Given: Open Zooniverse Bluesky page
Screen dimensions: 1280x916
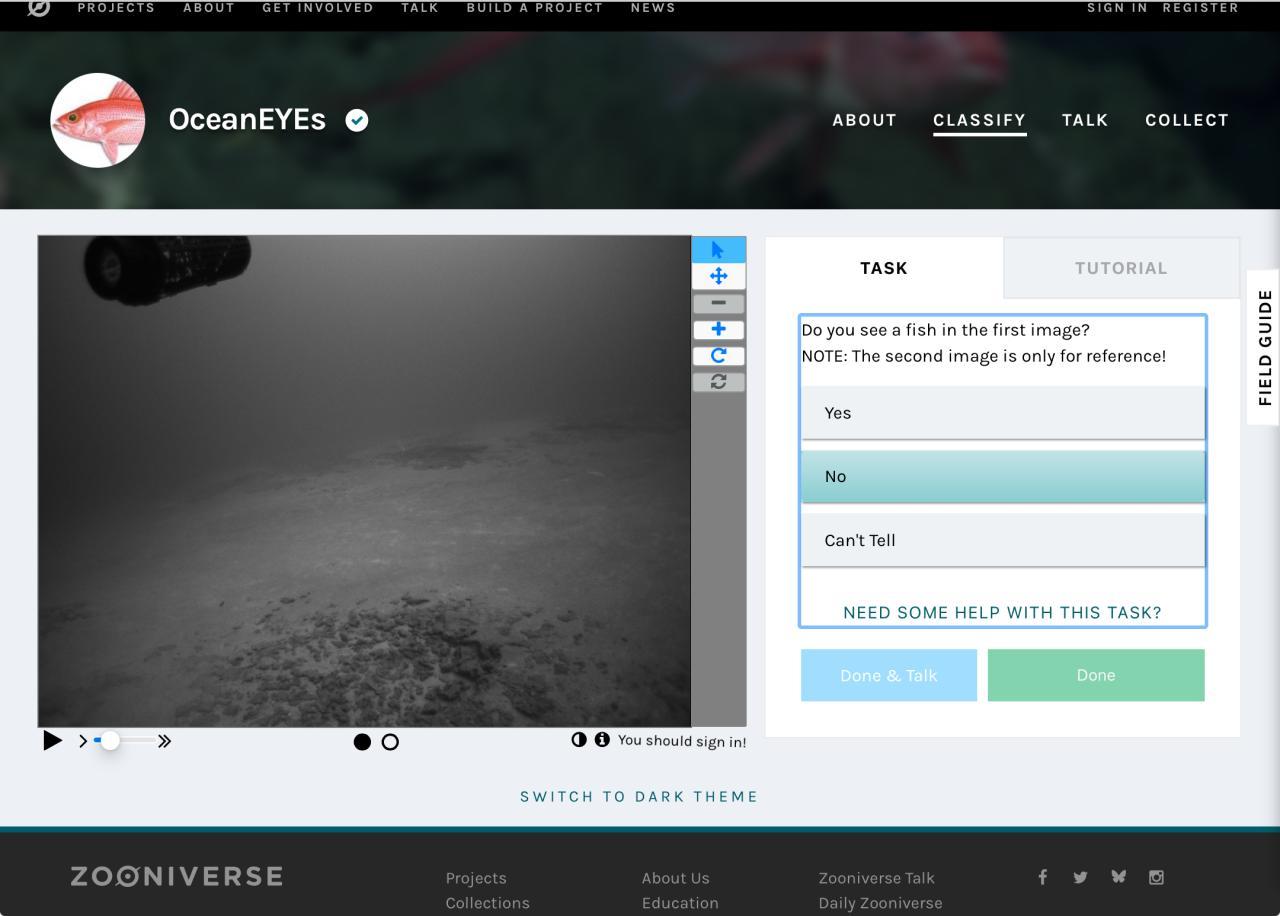Looking at the screenshot, I should tap(1118, 877).
